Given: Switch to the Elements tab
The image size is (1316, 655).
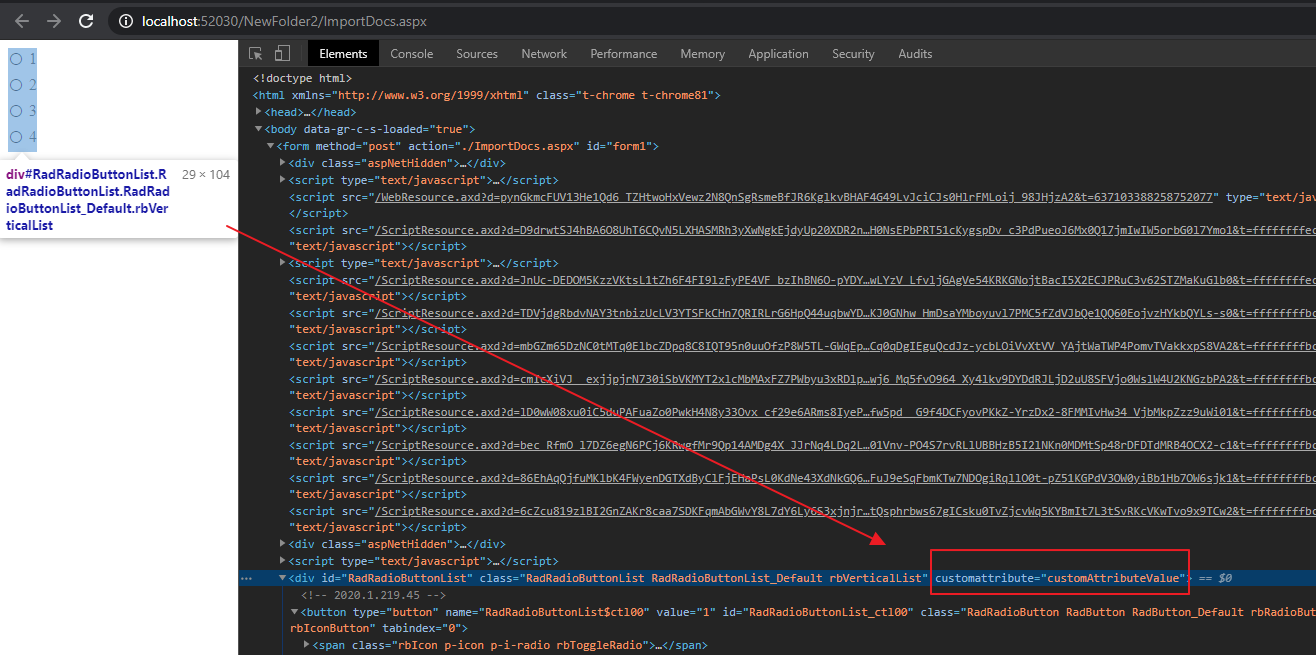Looking at the screenshot, I should pyautogui.click(x=343, y=54).
